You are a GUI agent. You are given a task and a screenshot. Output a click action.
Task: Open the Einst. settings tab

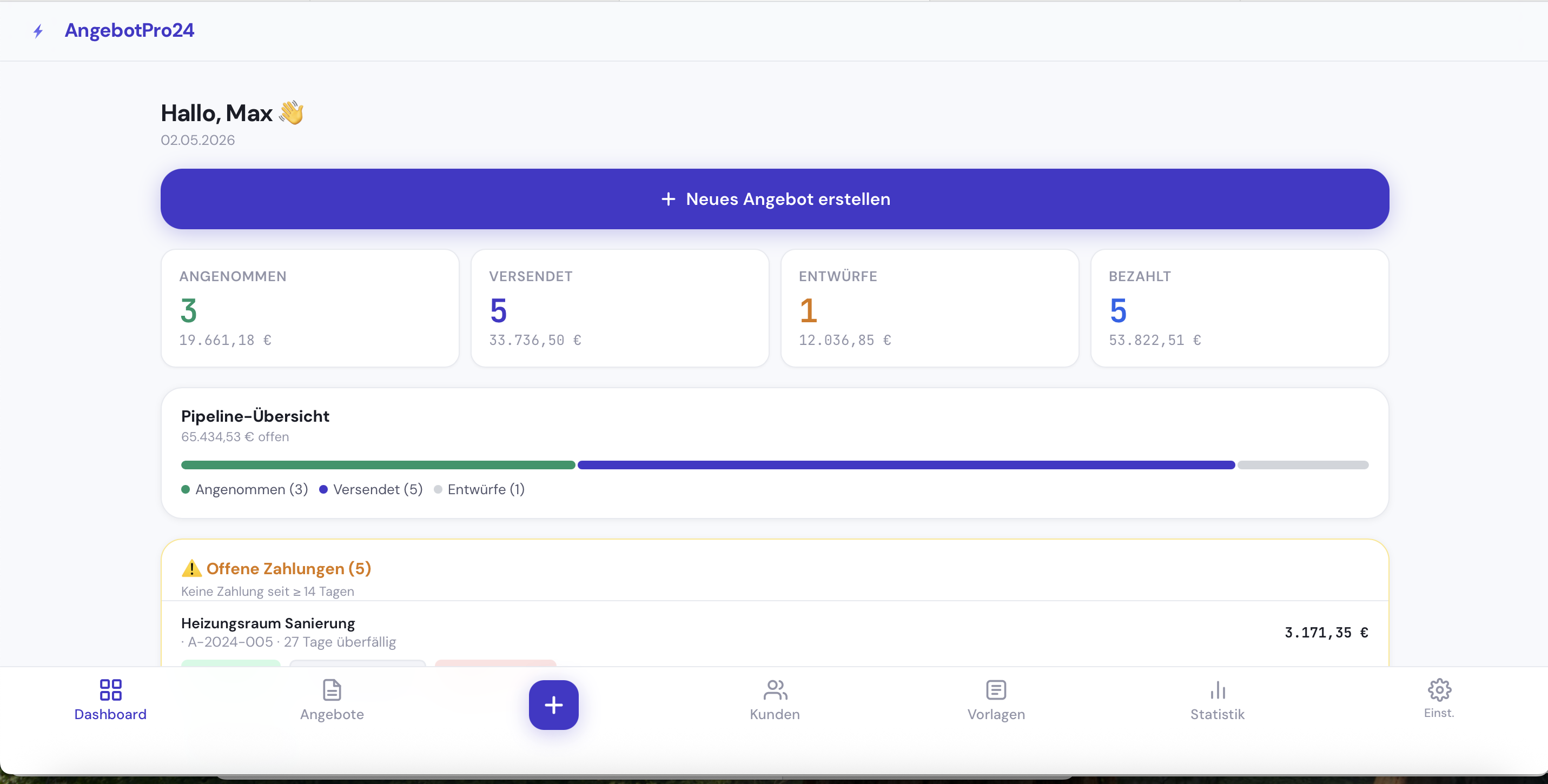pos(1439,699)
